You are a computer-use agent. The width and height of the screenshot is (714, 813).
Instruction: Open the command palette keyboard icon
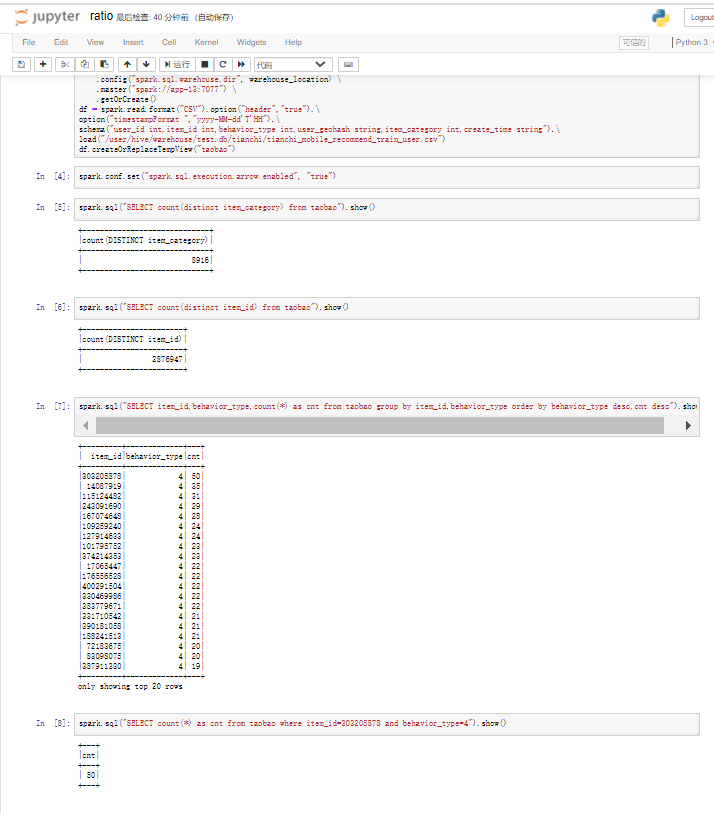coord(348,64)
